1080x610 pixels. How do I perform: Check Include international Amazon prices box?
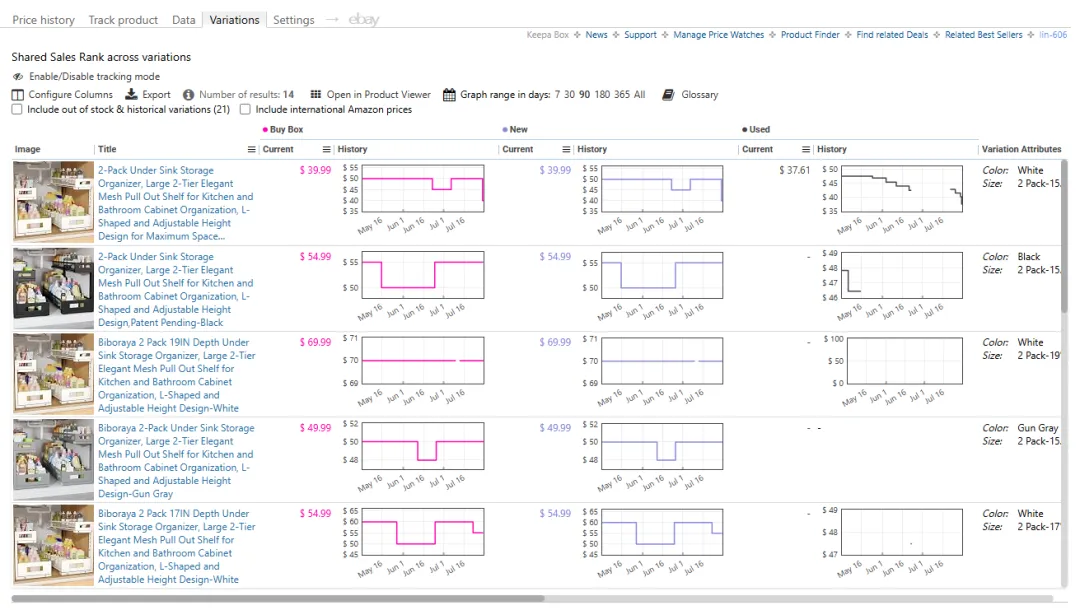(x=245, y=110)
